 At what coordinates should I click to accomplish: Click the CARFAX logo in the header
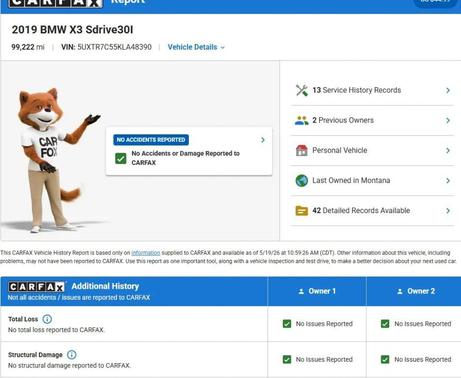pyautogui.click(x=56, y=3)
